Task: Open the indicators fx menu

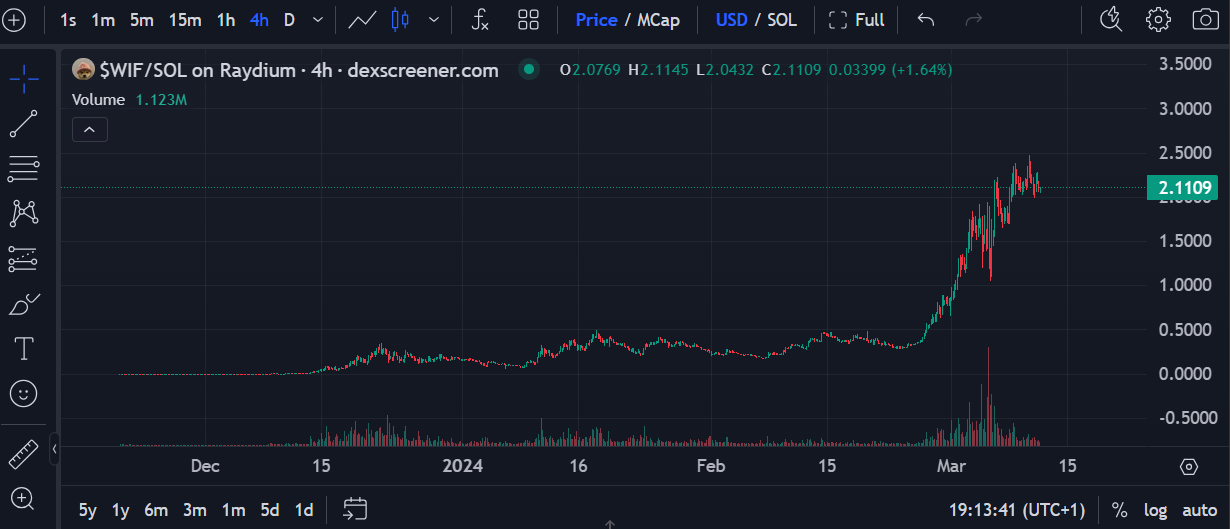Action: (x=480, y=19)
